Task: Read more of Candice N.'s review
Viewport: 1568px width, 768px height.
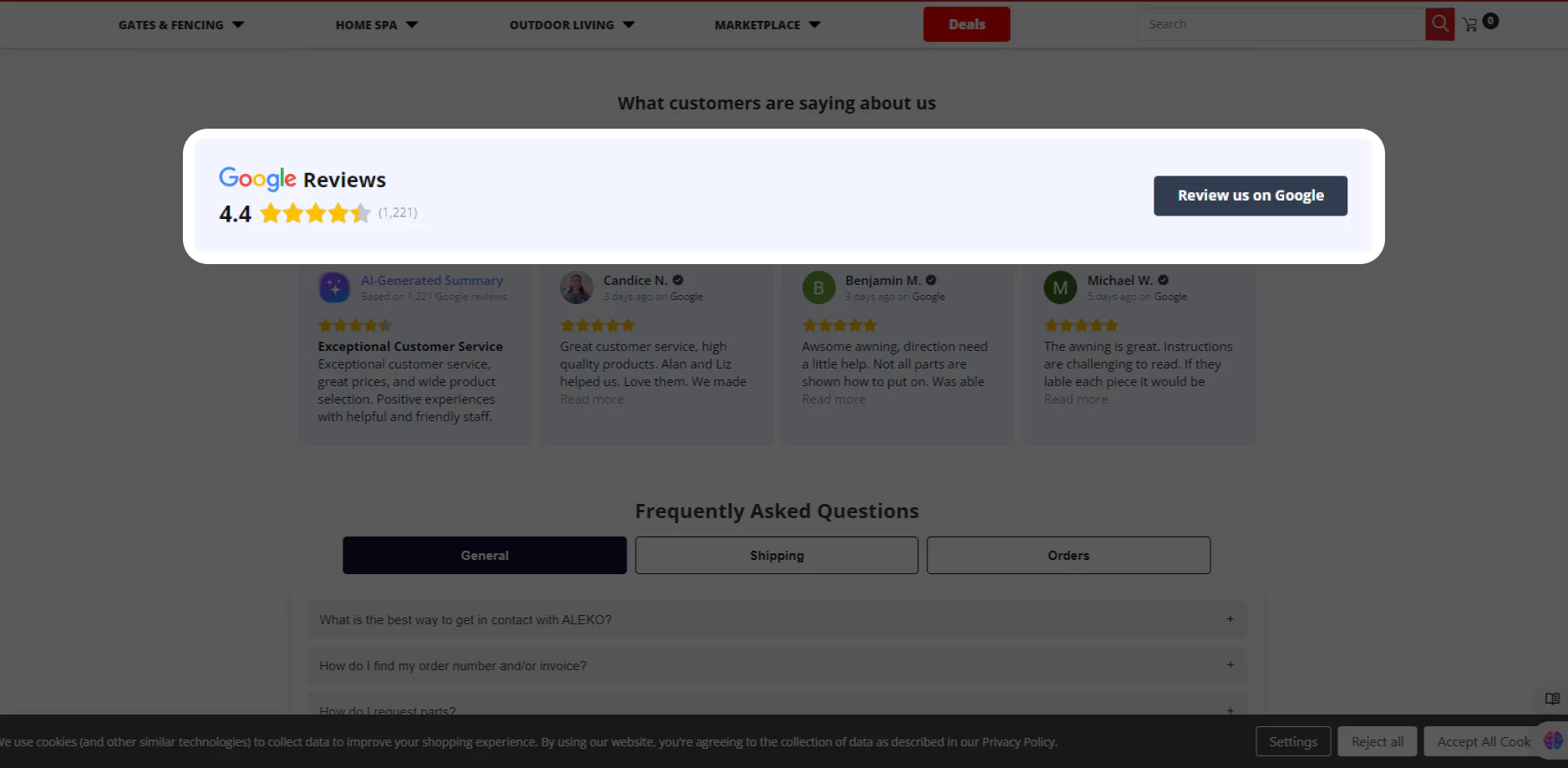Action: click(x=591, y=399)
